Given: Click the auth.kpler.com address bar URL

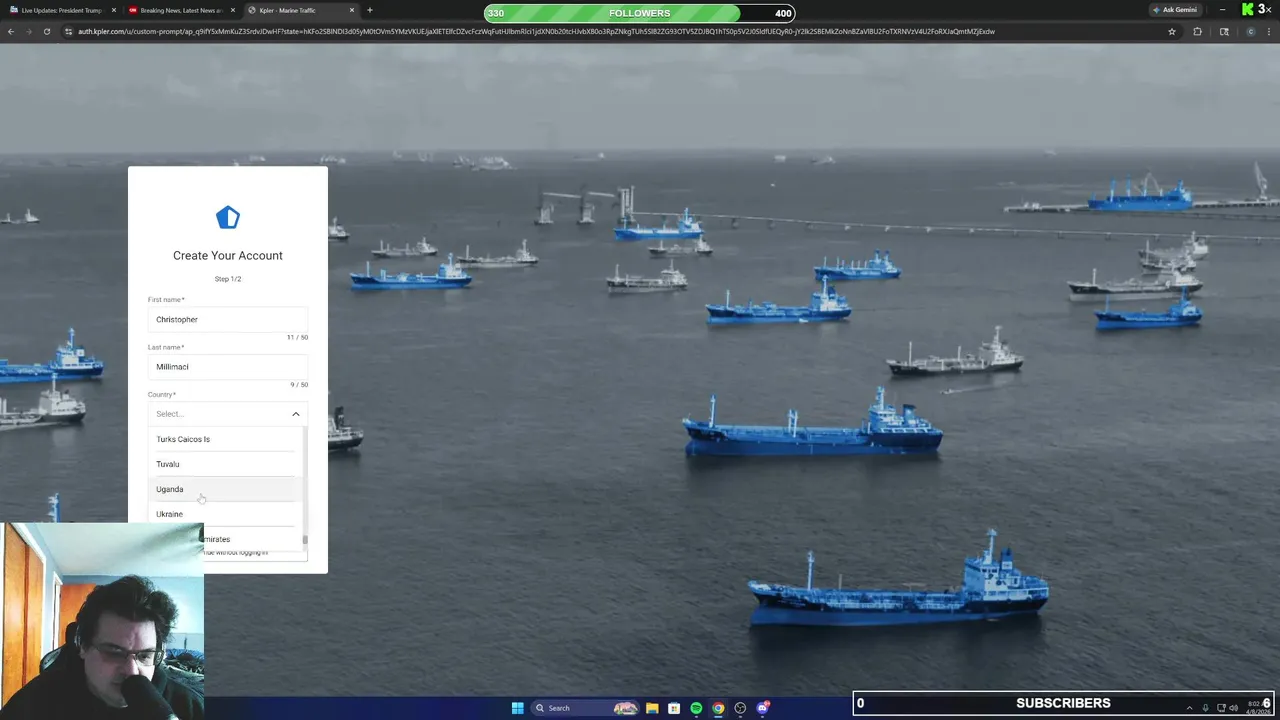Looking at the screenshot, I should 536,31.
